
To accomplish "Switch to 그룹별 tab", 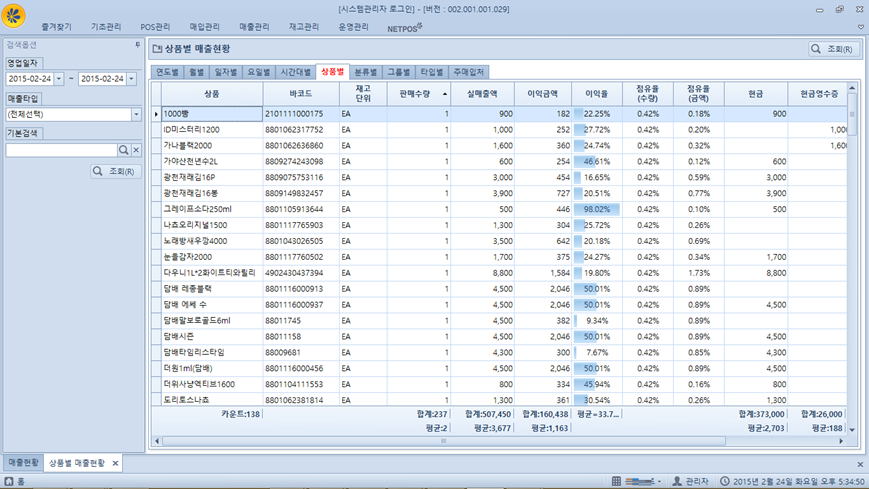I will [398, 72].
